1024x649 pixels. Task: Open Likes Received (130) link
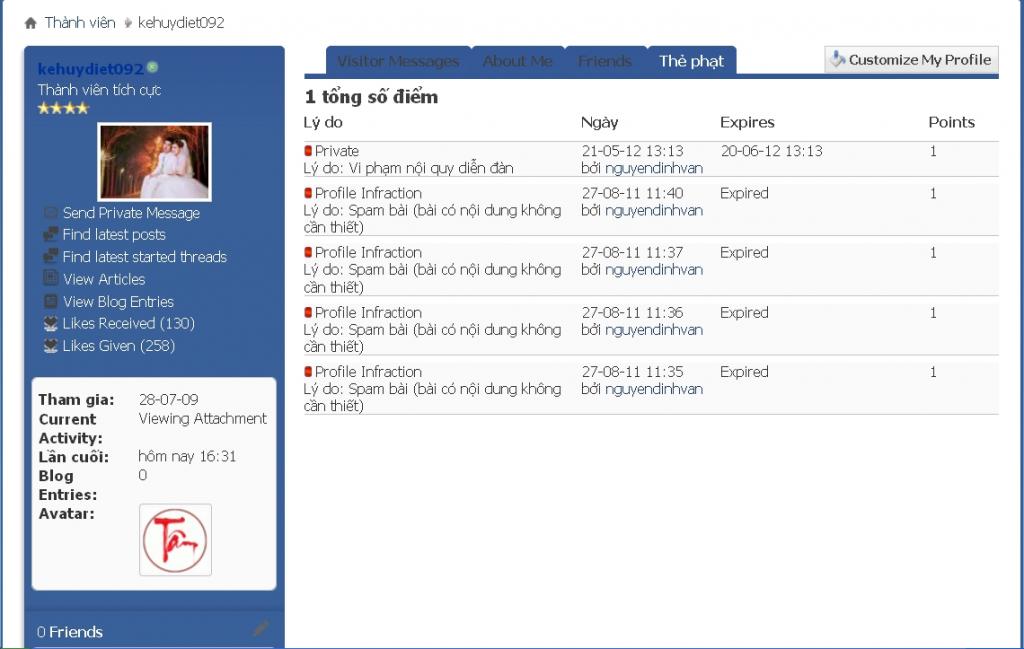coord(129,323)
